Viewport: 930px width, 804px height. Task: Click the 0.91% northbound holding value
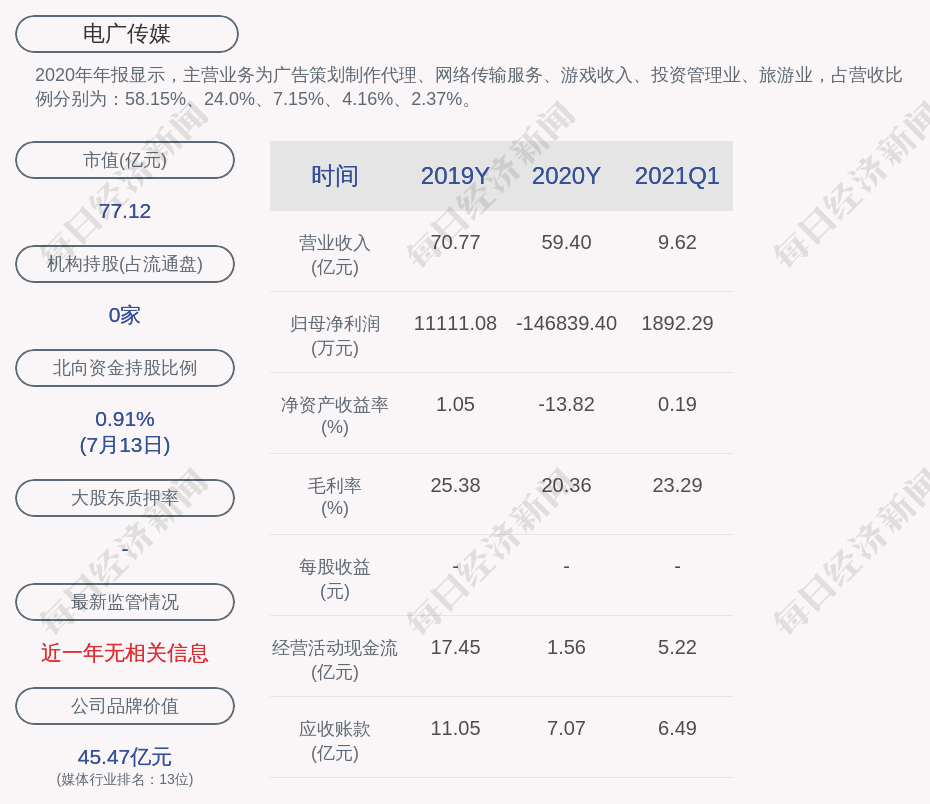point(125,419)
